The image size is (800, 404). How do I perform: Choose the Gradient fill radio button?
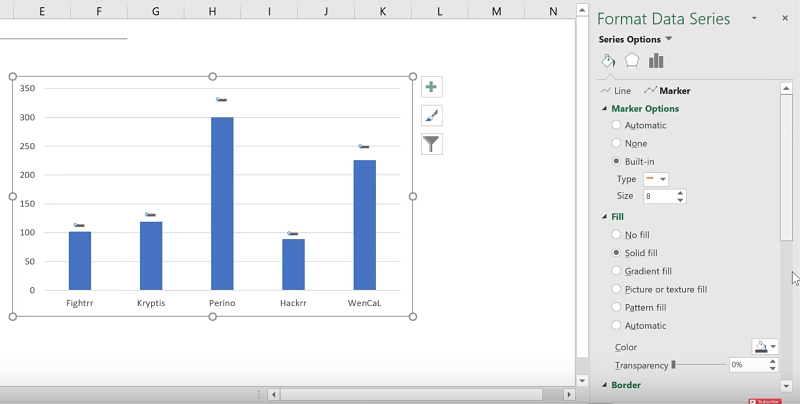point(616,271)
